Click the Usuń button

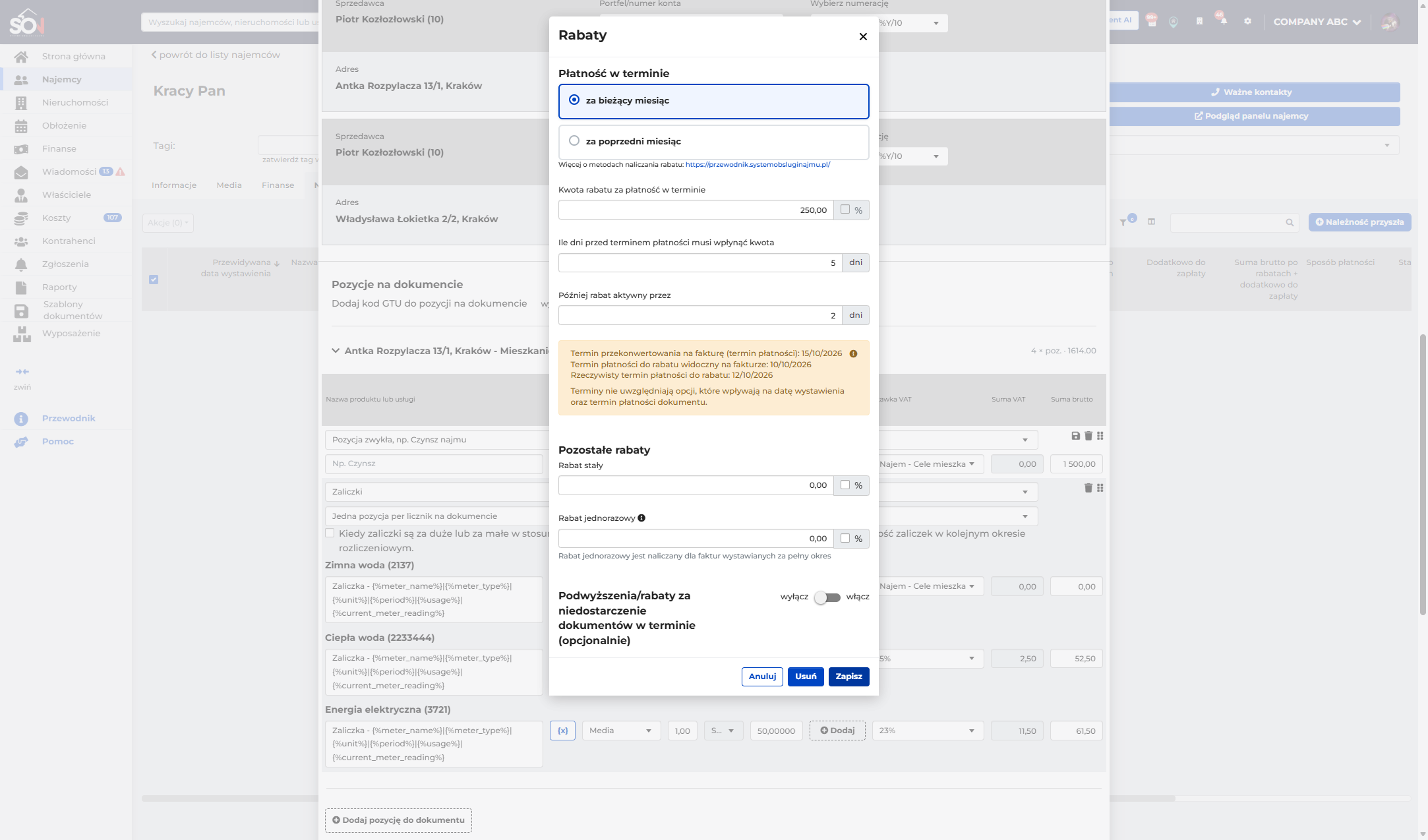(x=806, y=676)
